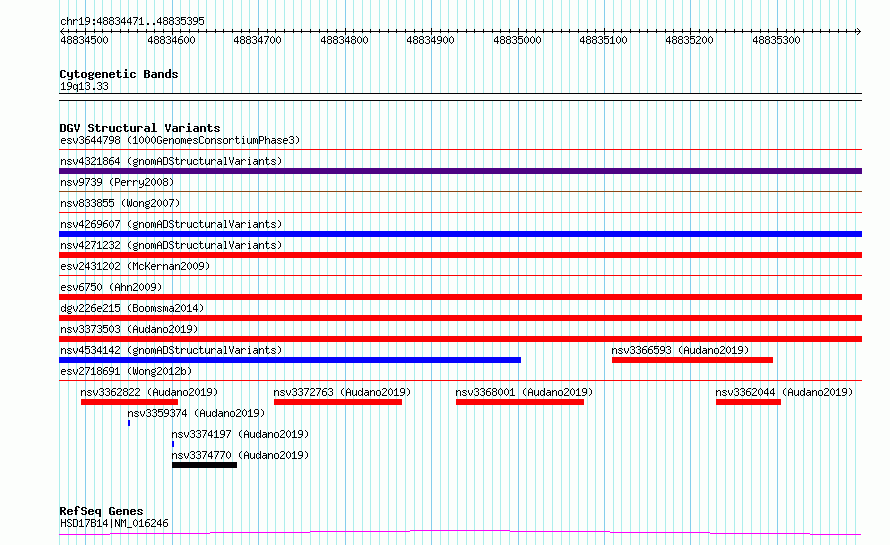Open variant label nsv4269607 (gnomADStructuralVariants)
Image resolution: width=890 pixels, height=545 pixels.
[x=171, y=224]
